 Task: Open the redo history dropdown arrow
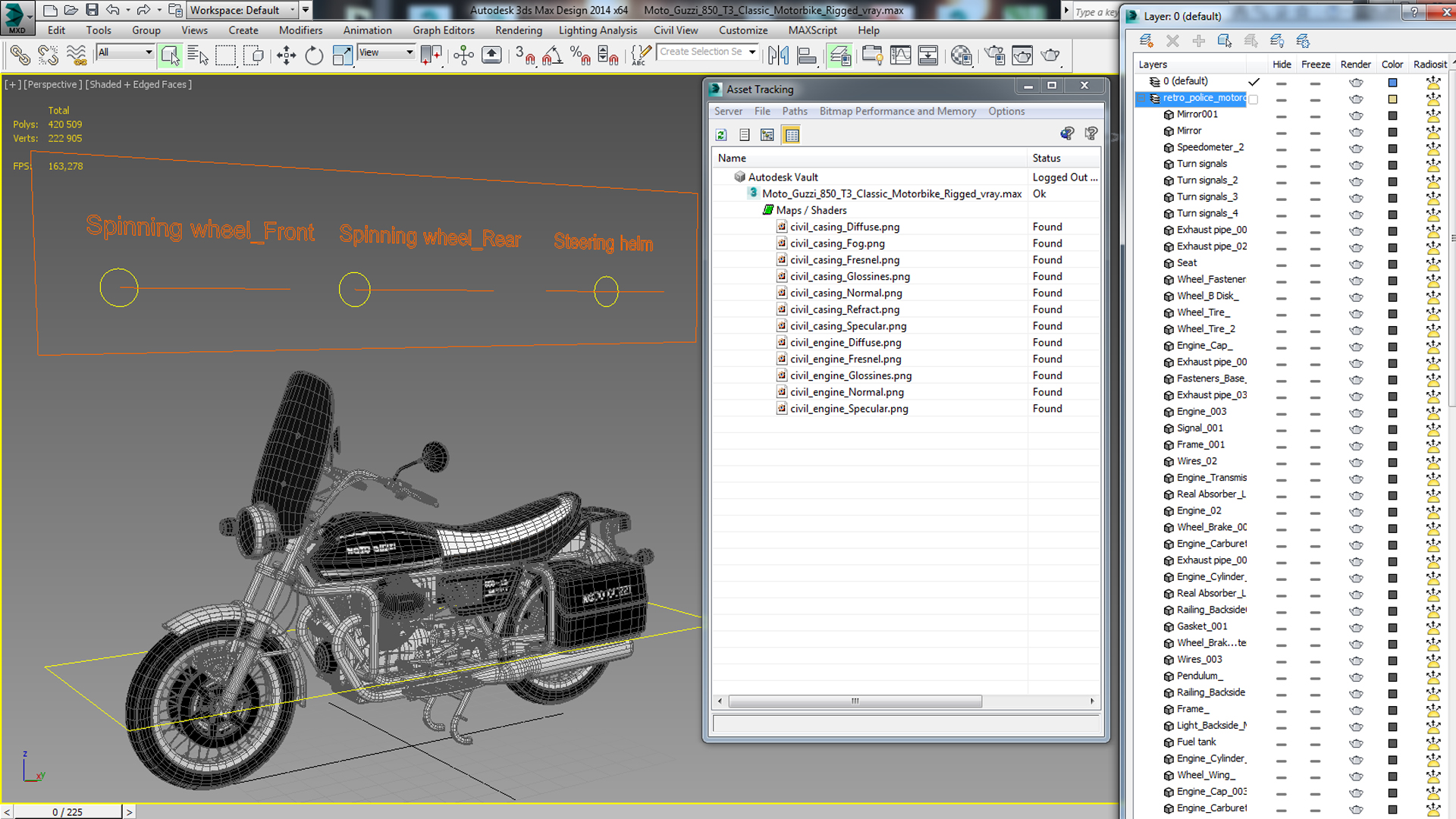(x=158, y=10)
